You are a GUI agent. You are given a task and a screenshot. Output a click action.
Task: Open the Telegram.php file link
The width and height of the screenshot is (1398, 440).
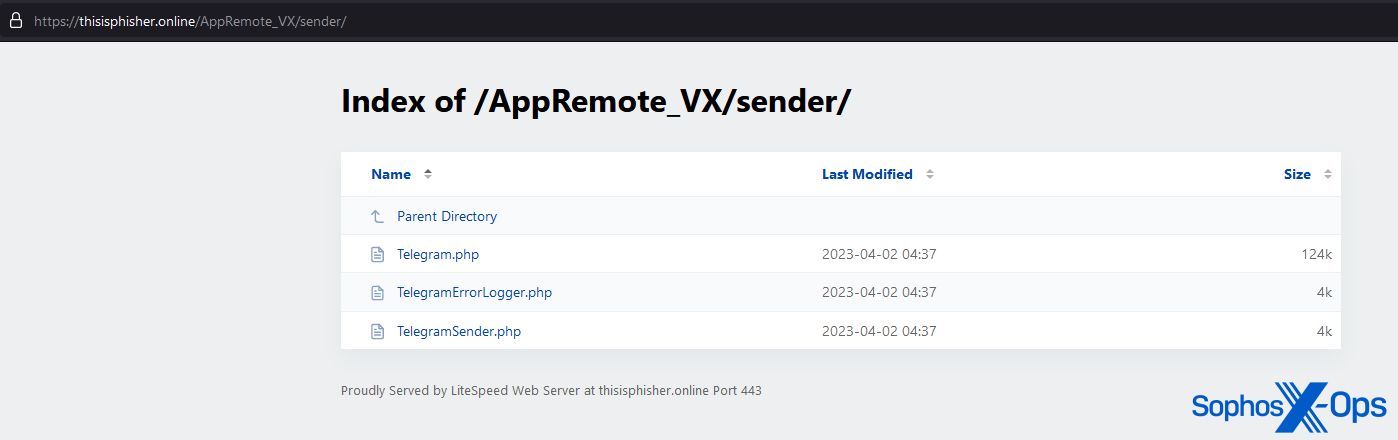438,254
